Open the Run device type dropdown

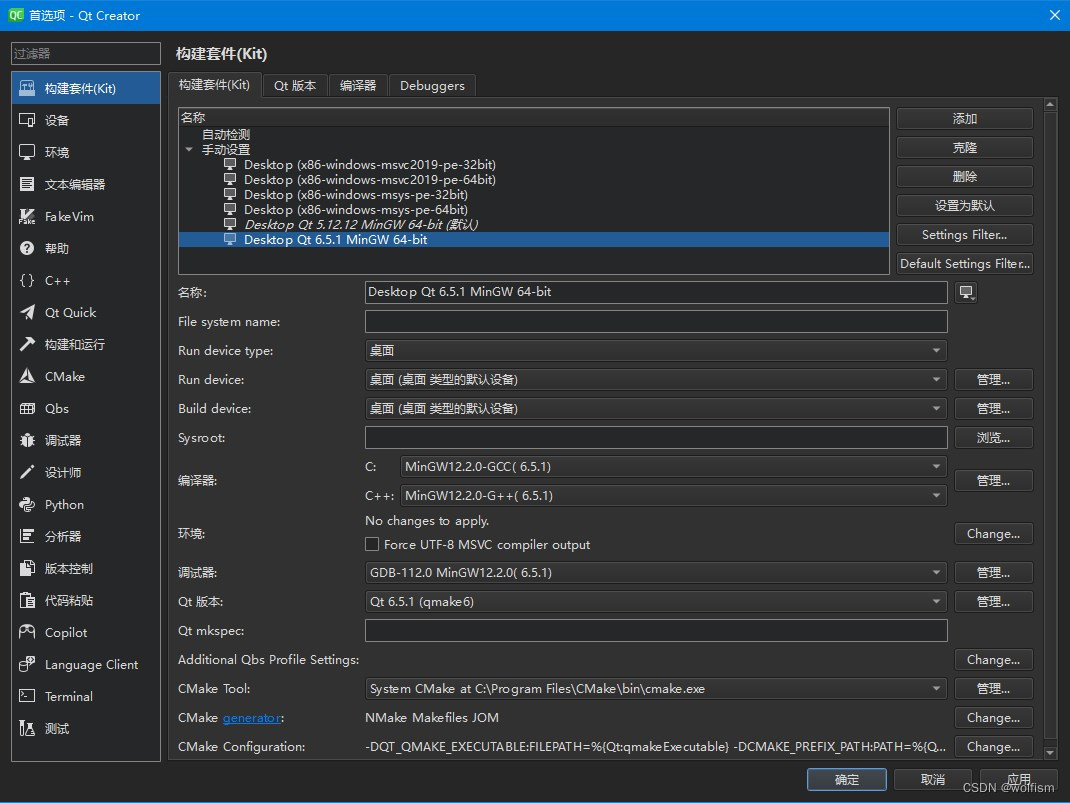(656, 351)
